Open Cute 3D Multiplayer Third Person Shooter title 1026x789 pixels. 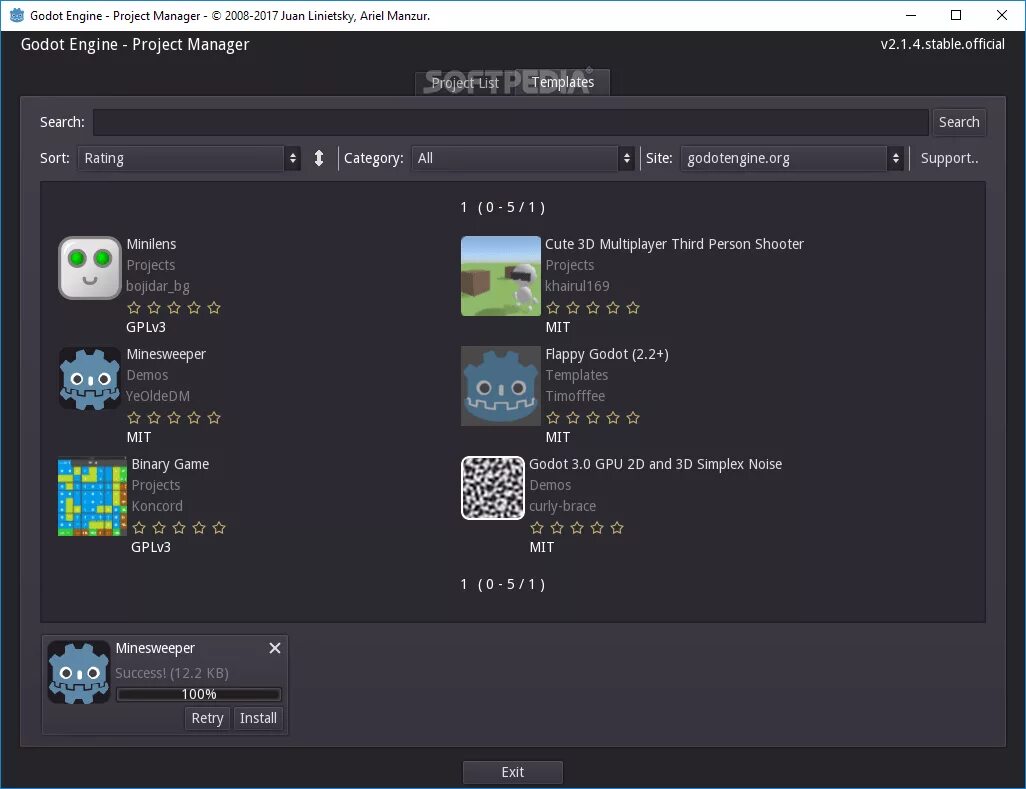pyautogui.click(x=675, y=244)
